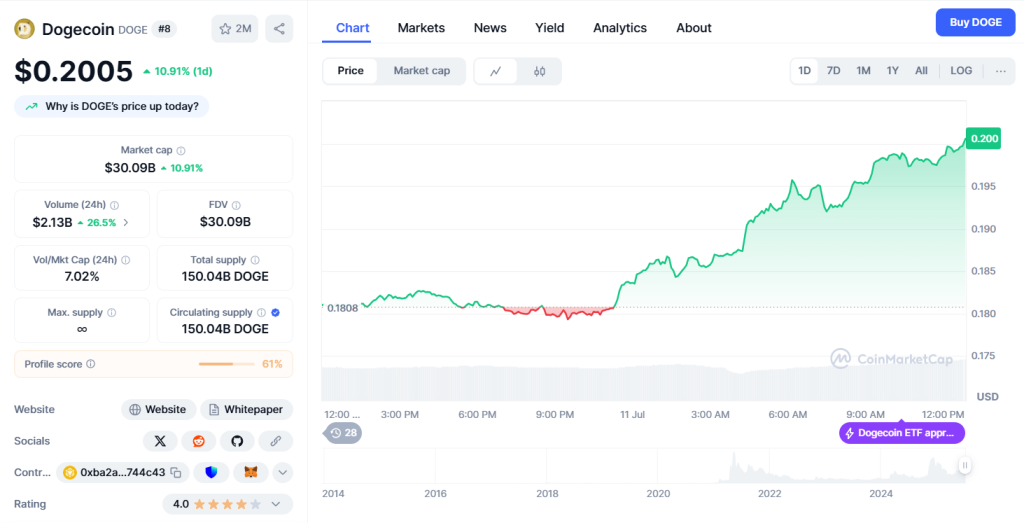Add Dogecoin to watchlist via star button
The width and height of the screenshot is (1024, 523).
coord(235,29)
